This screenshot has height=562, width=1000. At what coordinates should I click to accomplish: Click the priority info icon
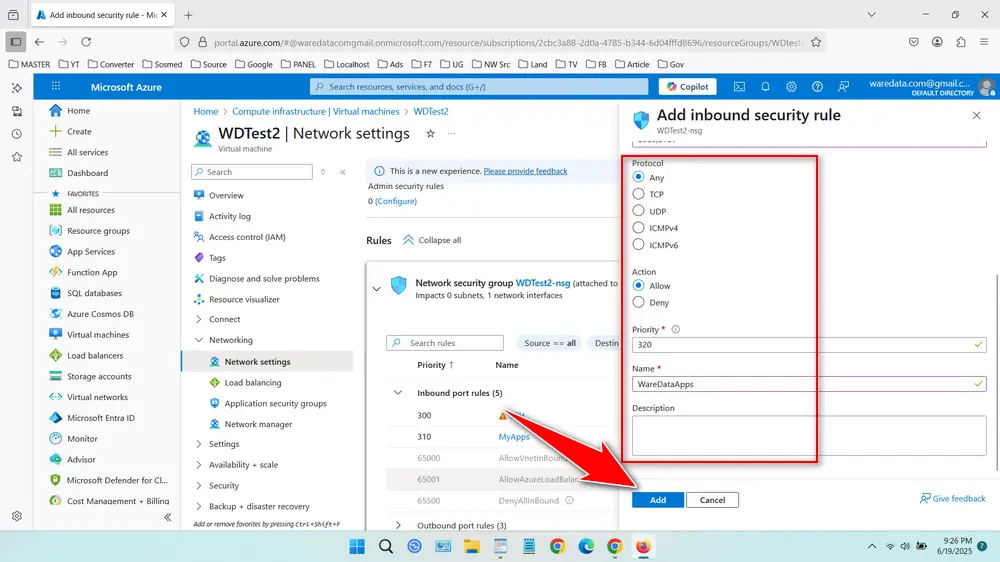675,330
